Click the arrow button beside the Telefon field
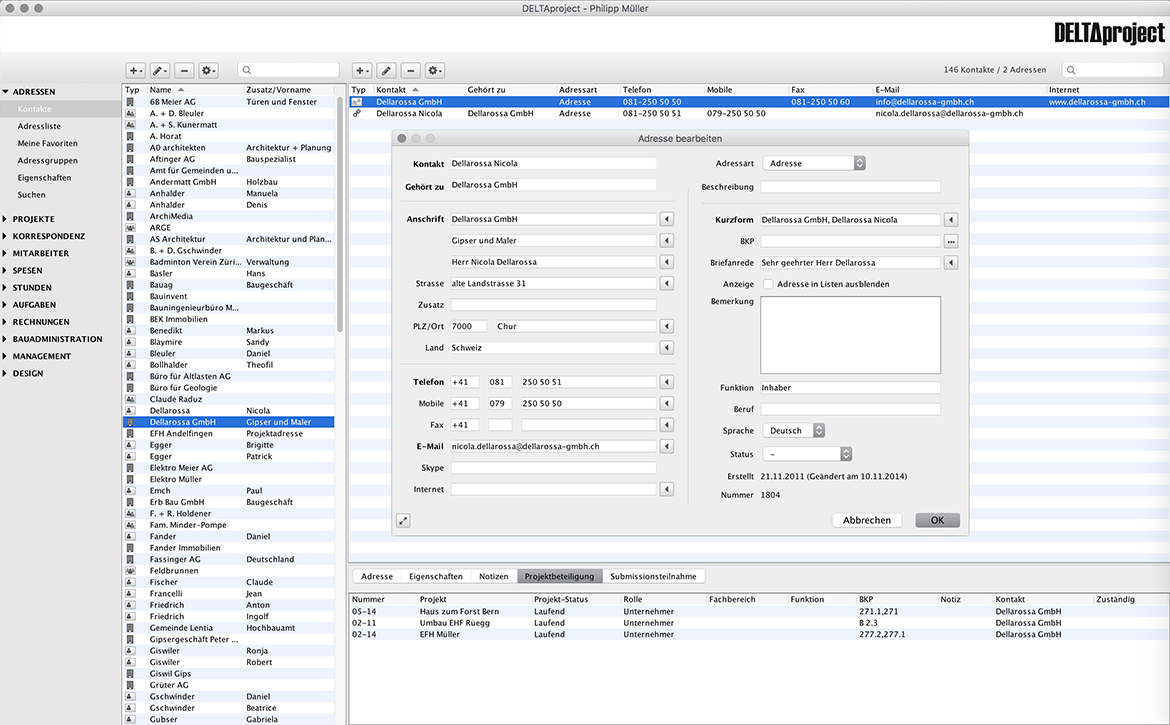Image resolution: width=1170 pixels, height=725 pixels. coord(667,382)
